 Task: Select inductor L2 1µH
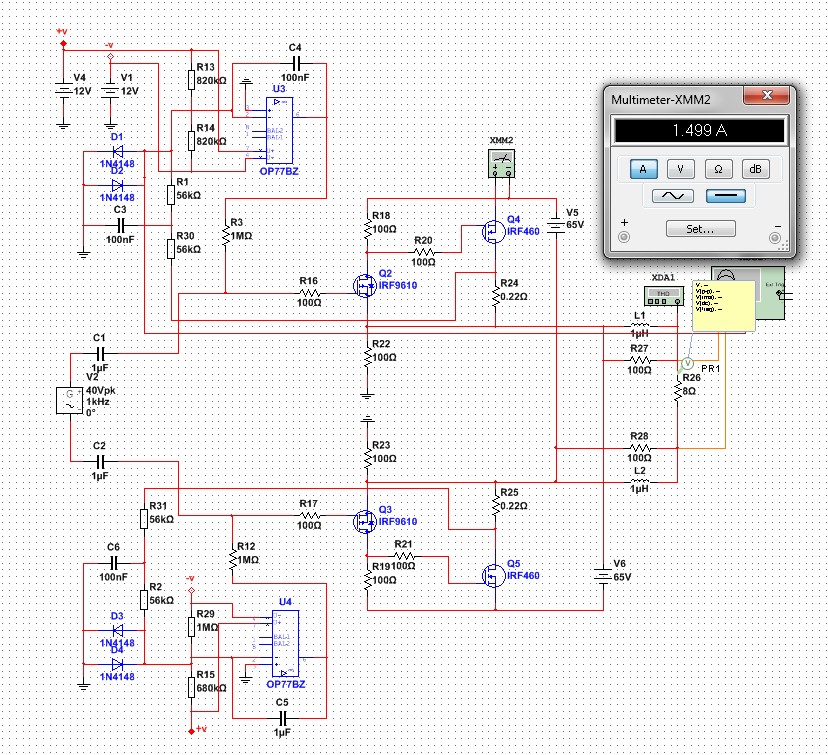pos(639,481)
